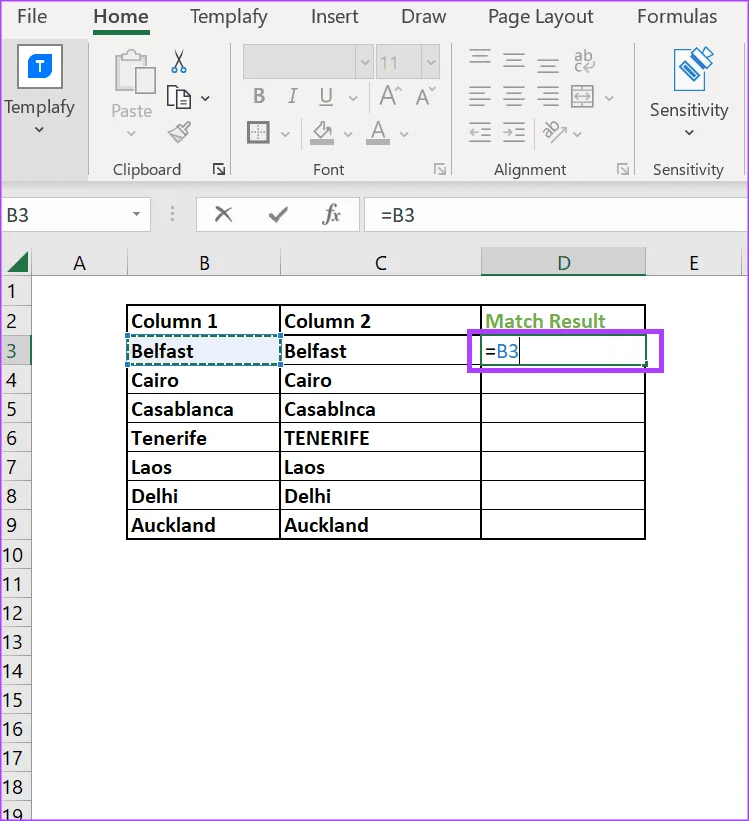Increase font size with larger A icon
The width and height of the screenshot is (749, 821).
[x=391, y=96]
